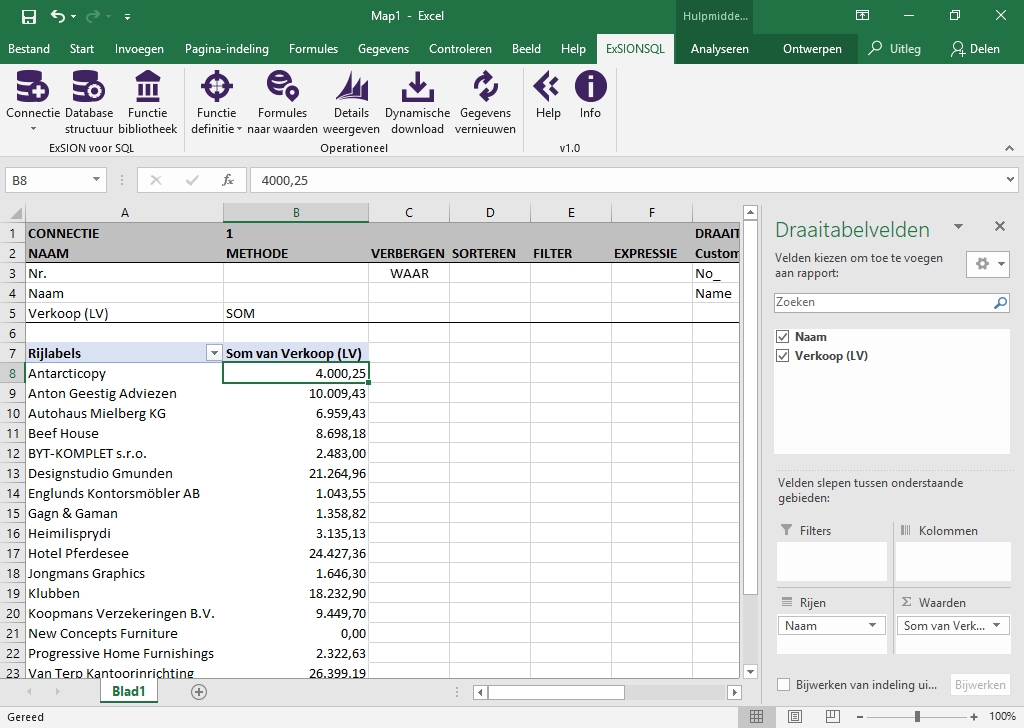Open the Rijlabels filter dropdown
Screen dimensions: 1024x728
[x=214, y=353]
